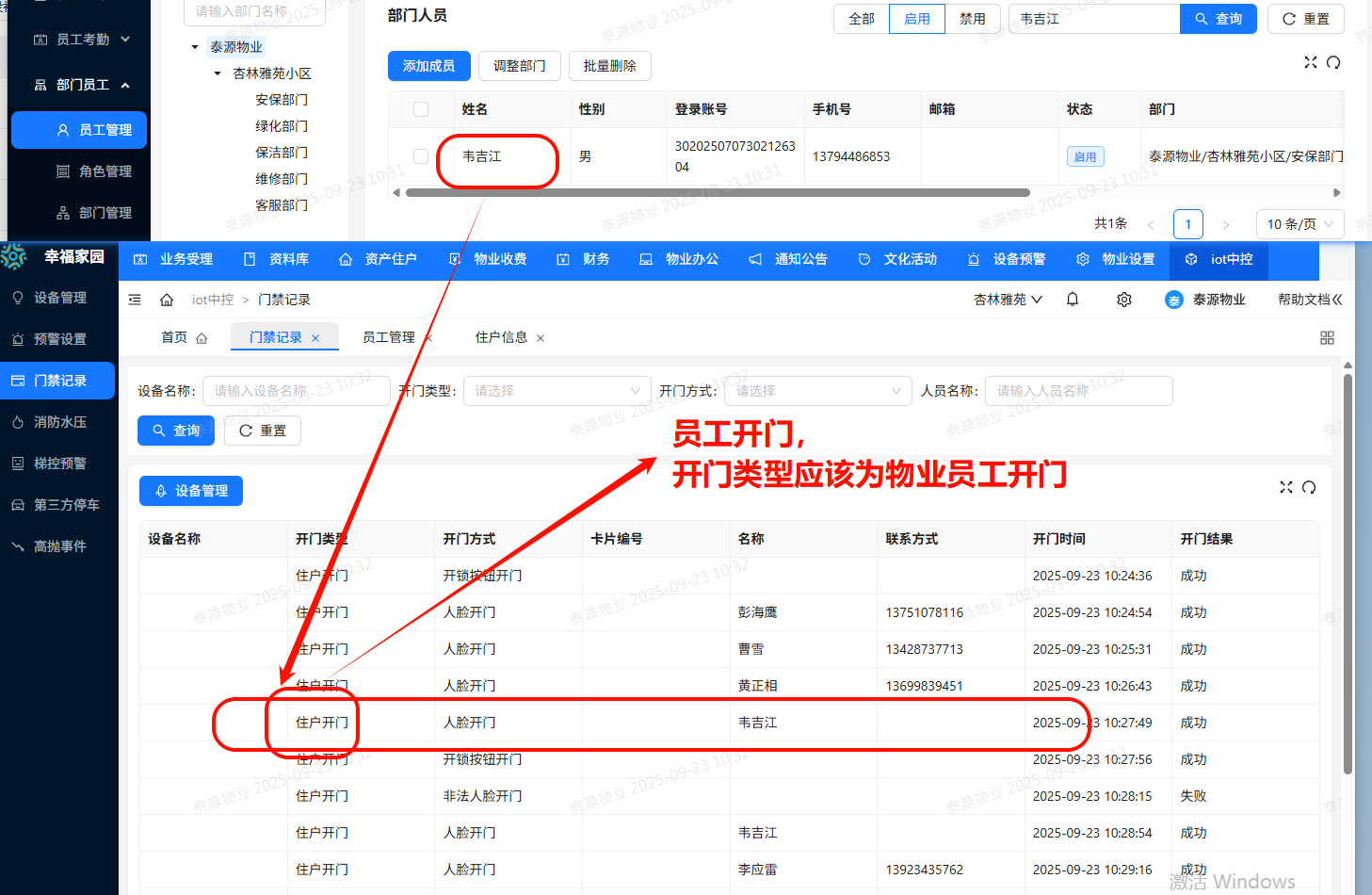1372x895 pixels.
Task: Expand the access records panel to fullscreen
Action: (1286, 487)
